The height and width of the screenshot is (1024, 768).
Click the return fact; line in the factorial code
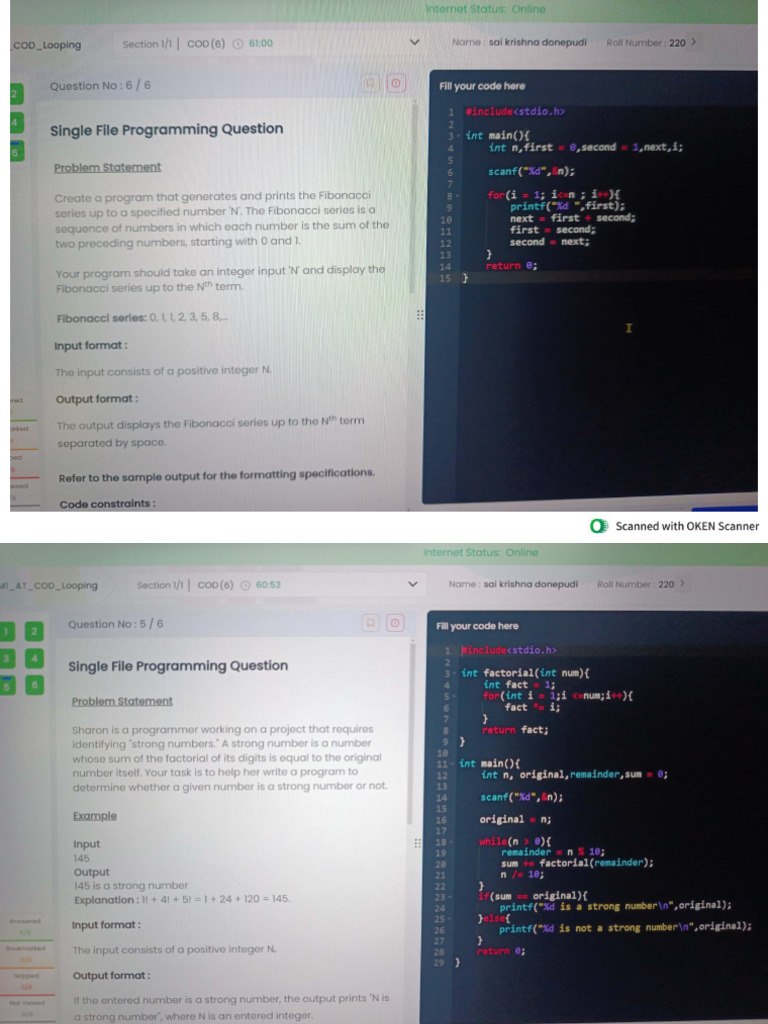pos(515,730)
